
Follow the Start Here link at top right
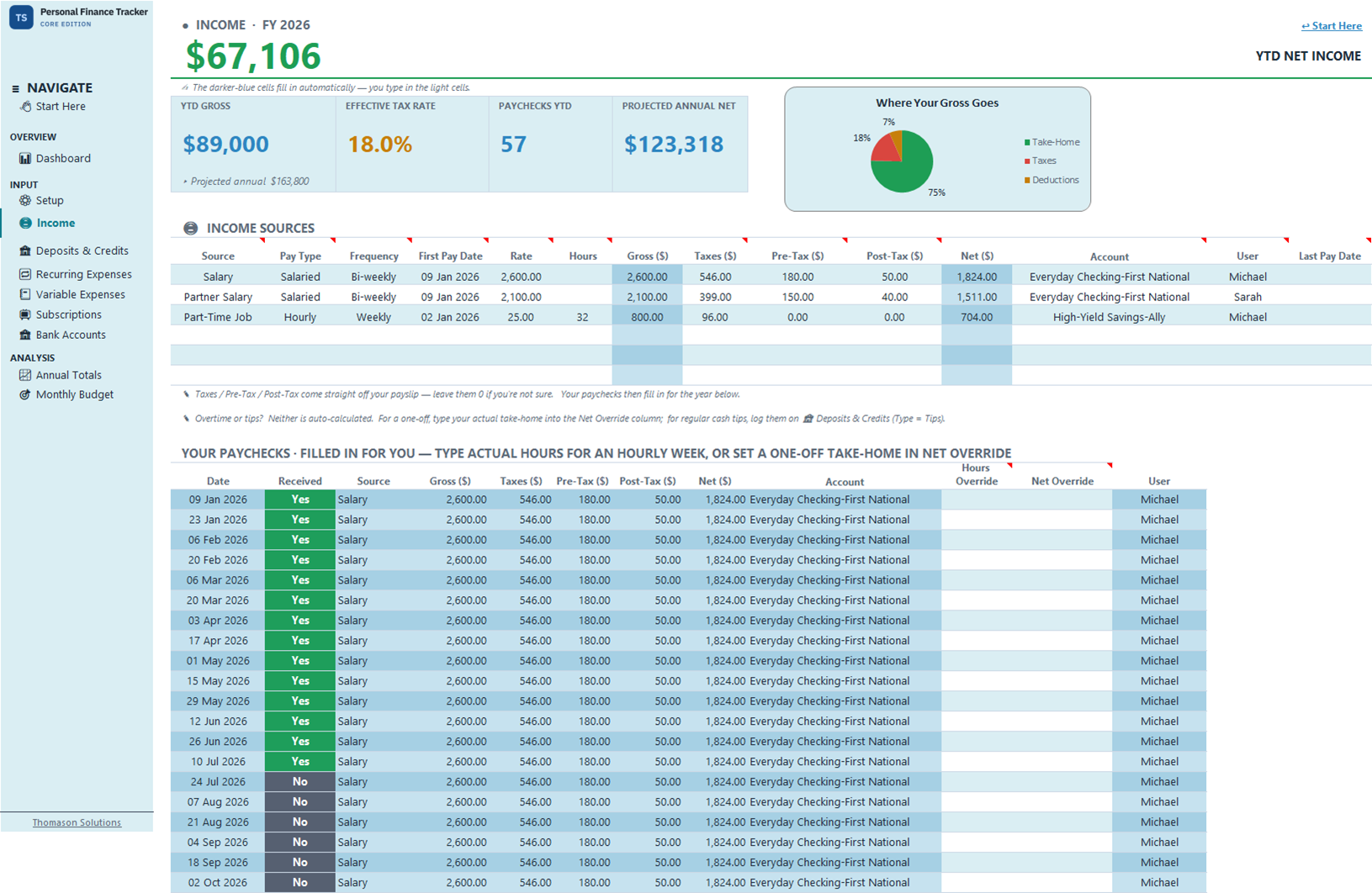tap(1331, 26)
